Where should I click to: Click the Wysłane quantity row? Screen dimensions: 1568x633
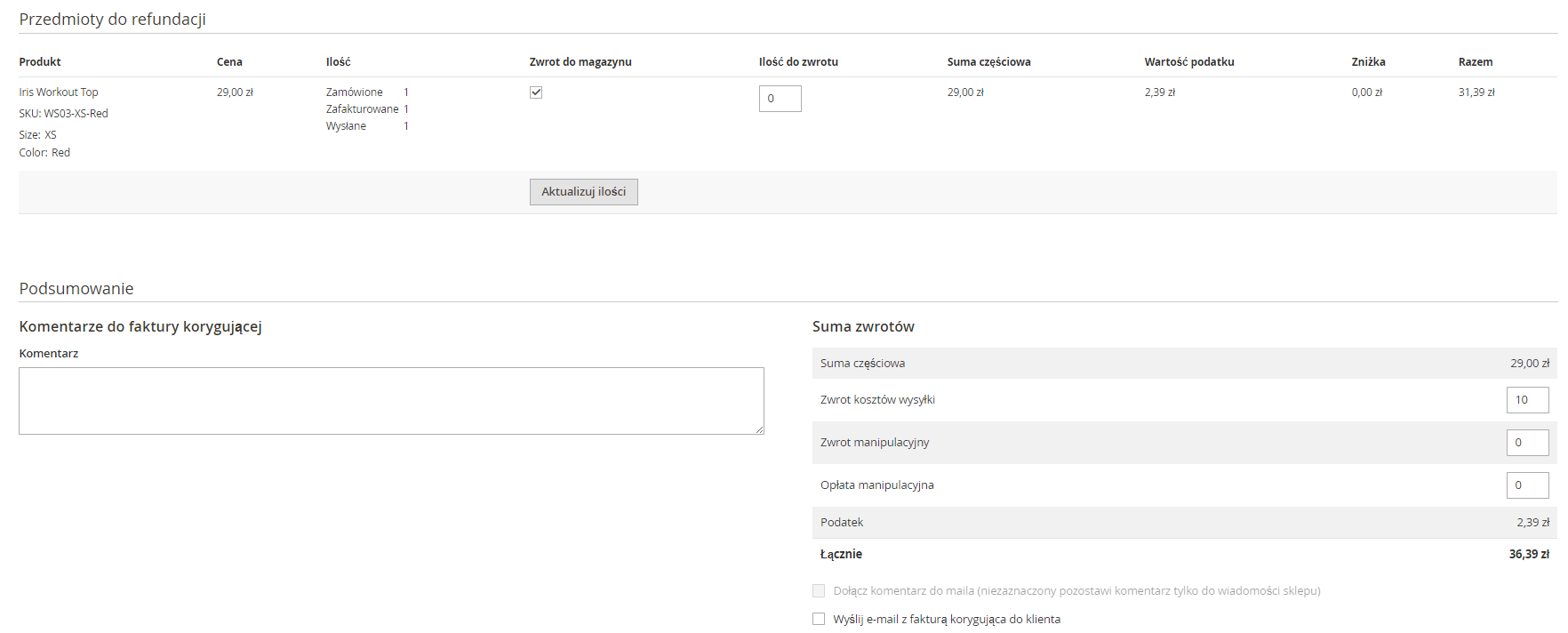point(367,126)
